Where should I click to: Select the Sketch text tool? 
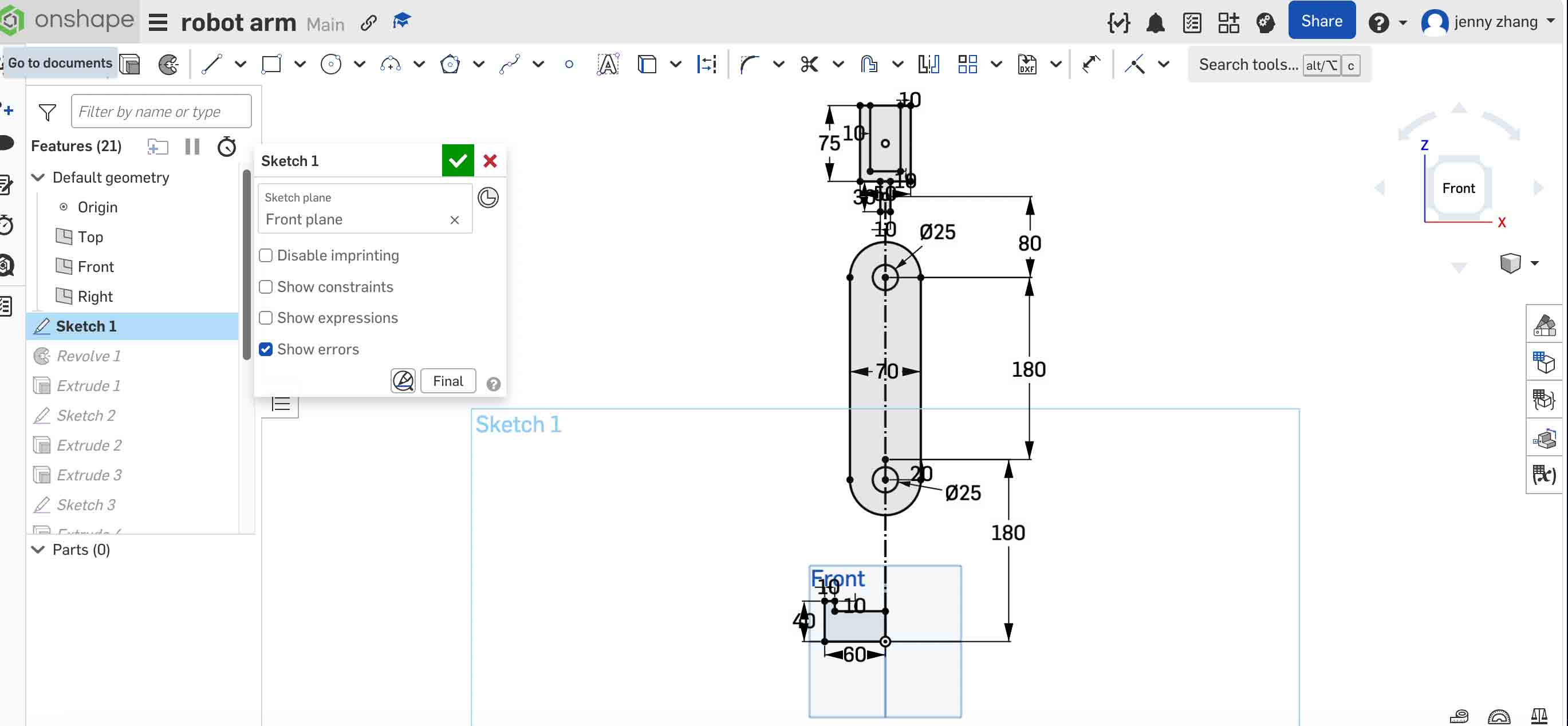608,64
